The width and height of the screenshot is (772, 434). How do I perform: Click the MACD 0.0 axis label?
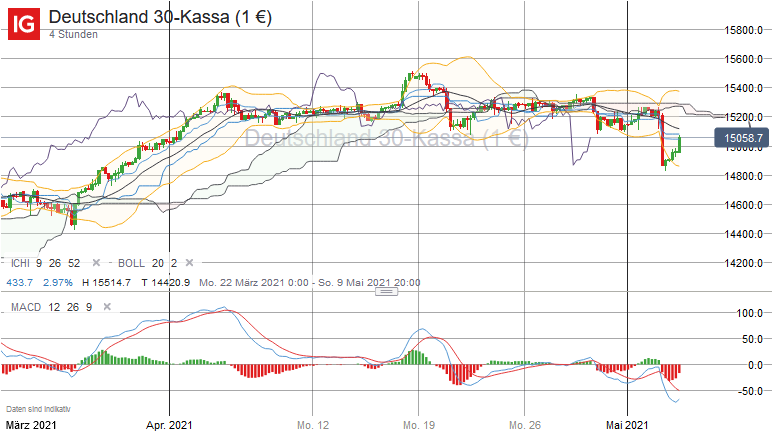755,366
